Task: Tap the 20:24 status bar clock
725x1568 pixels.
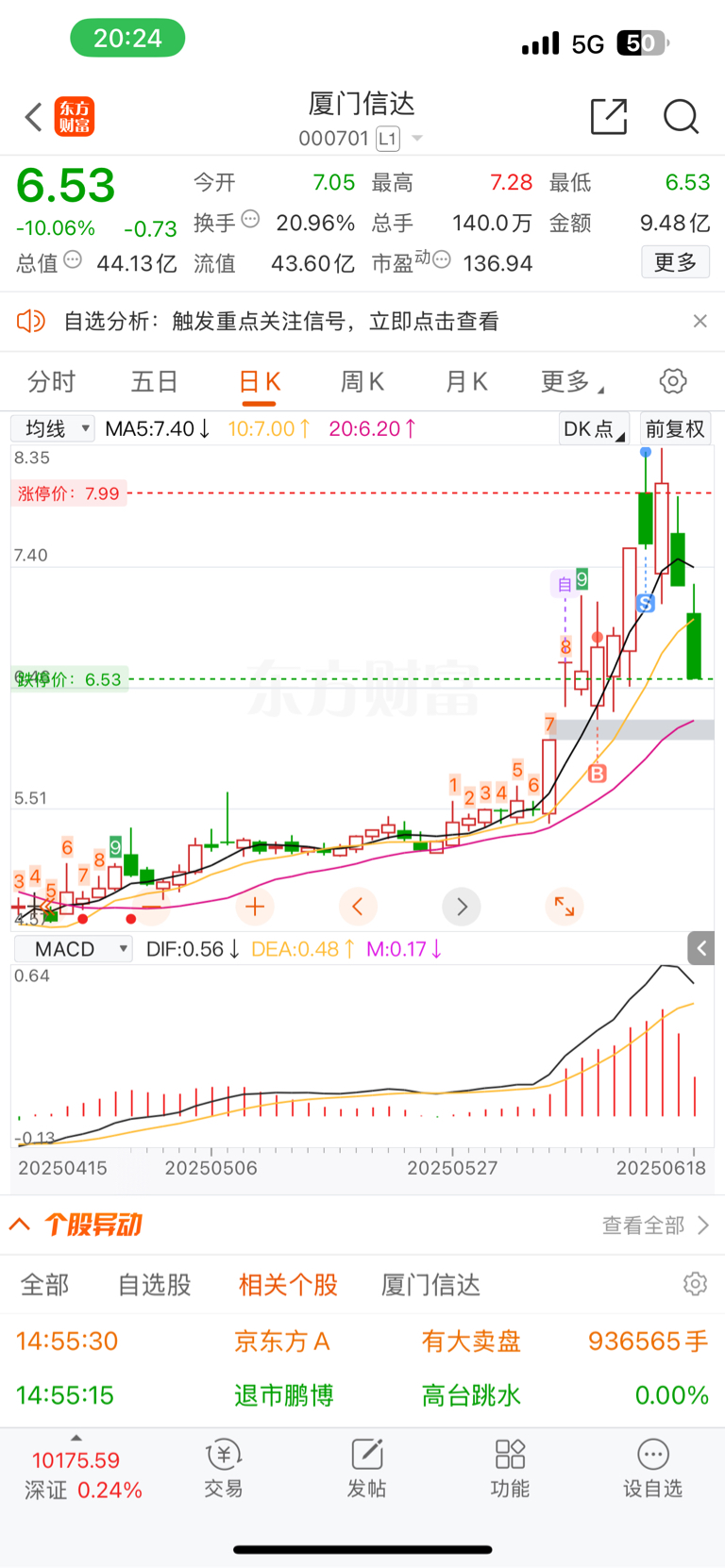Action: coord(127,39)
